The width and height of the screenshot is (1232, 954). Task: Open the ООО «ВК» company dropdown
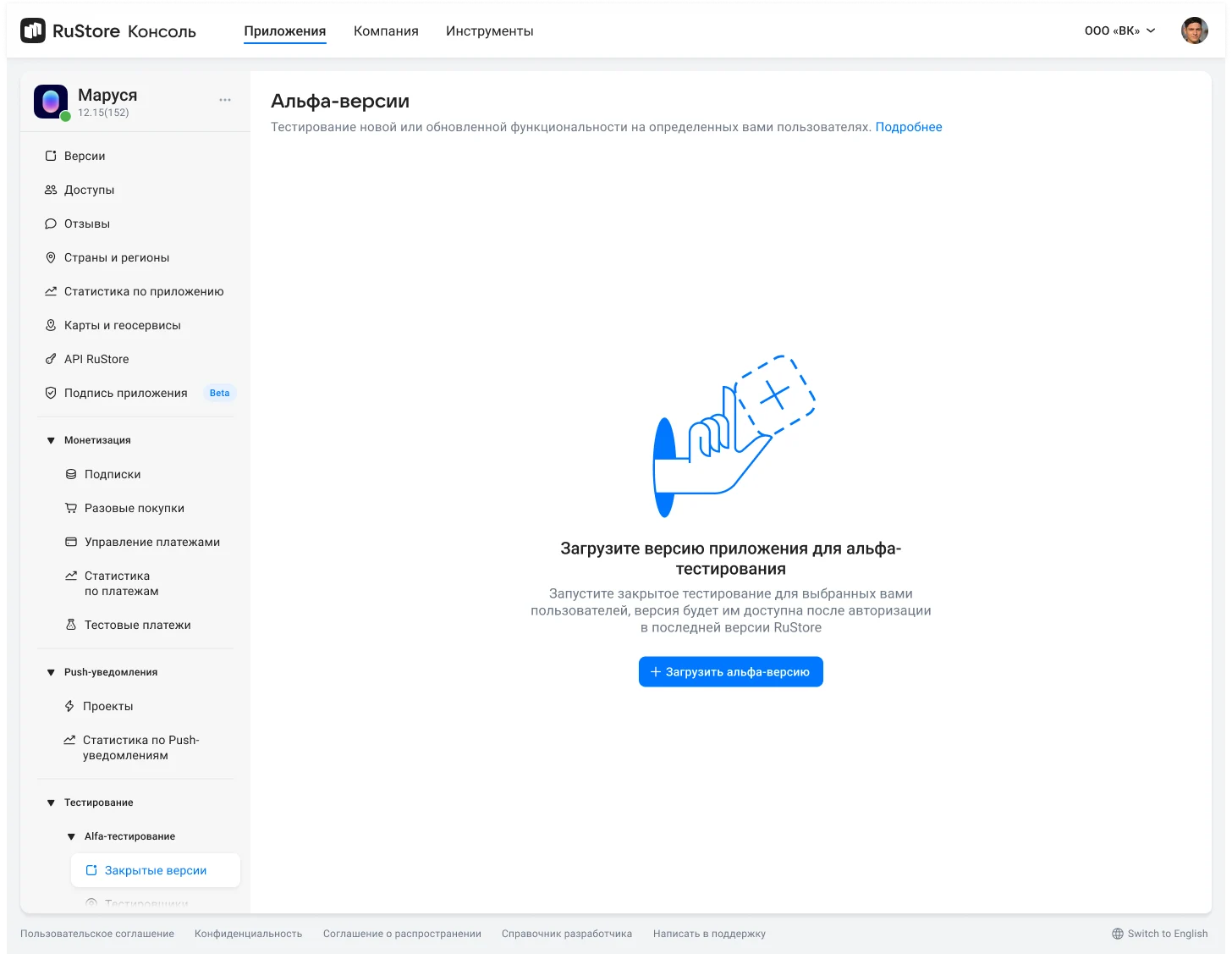1119,31
